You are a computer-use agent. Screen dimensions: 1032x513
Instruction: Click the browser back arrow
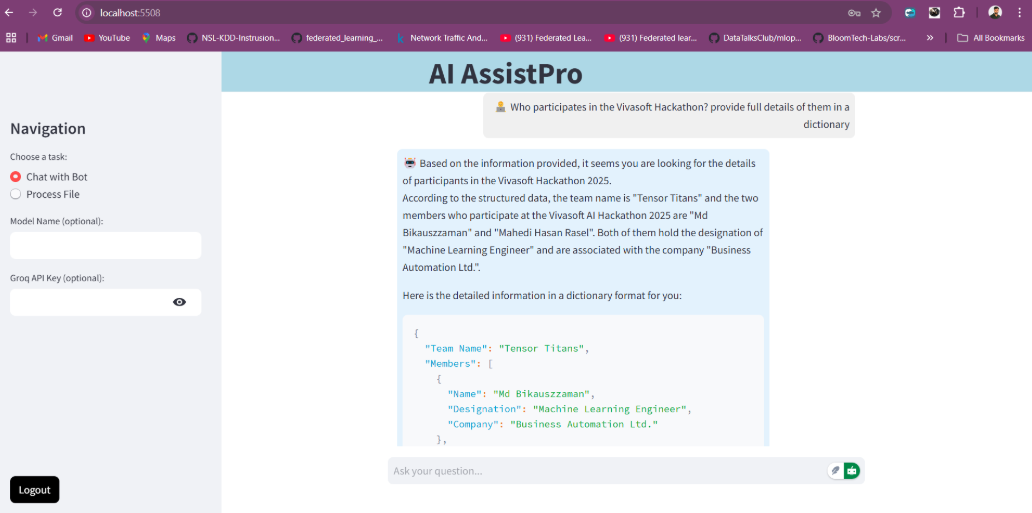click(10, 12)
